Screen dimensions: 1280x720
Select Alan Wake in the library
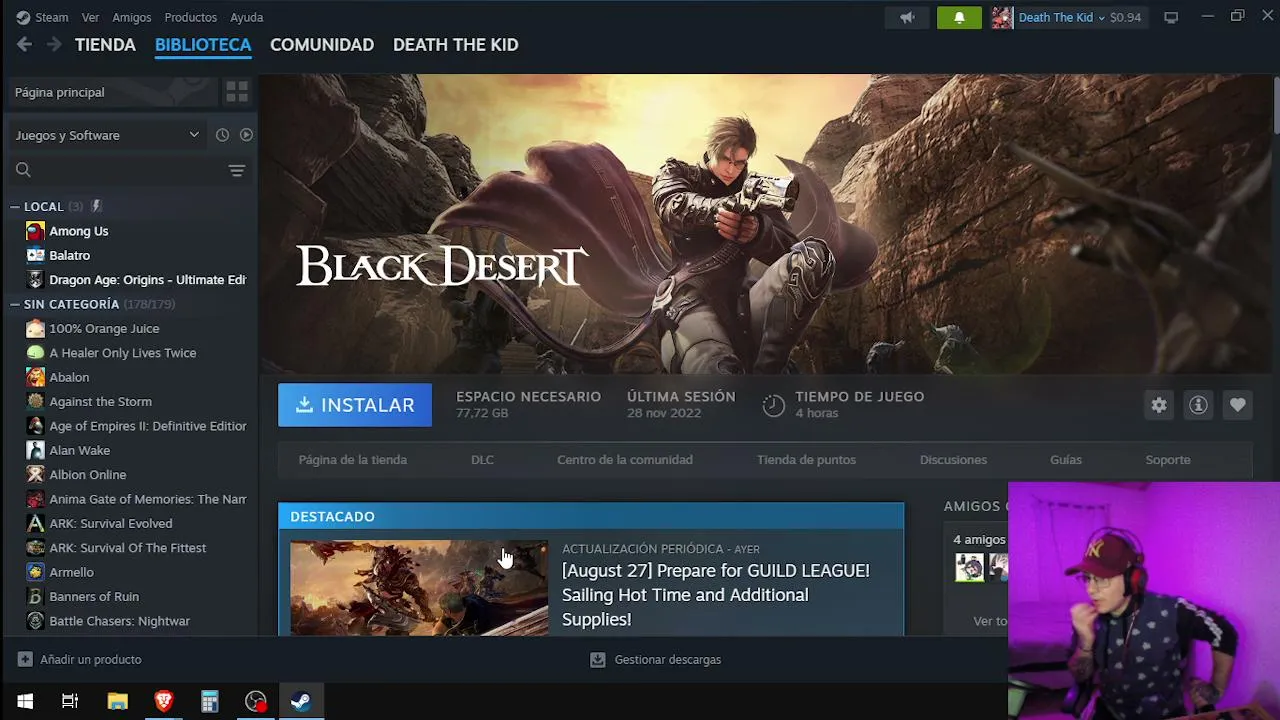click(80, 451)
